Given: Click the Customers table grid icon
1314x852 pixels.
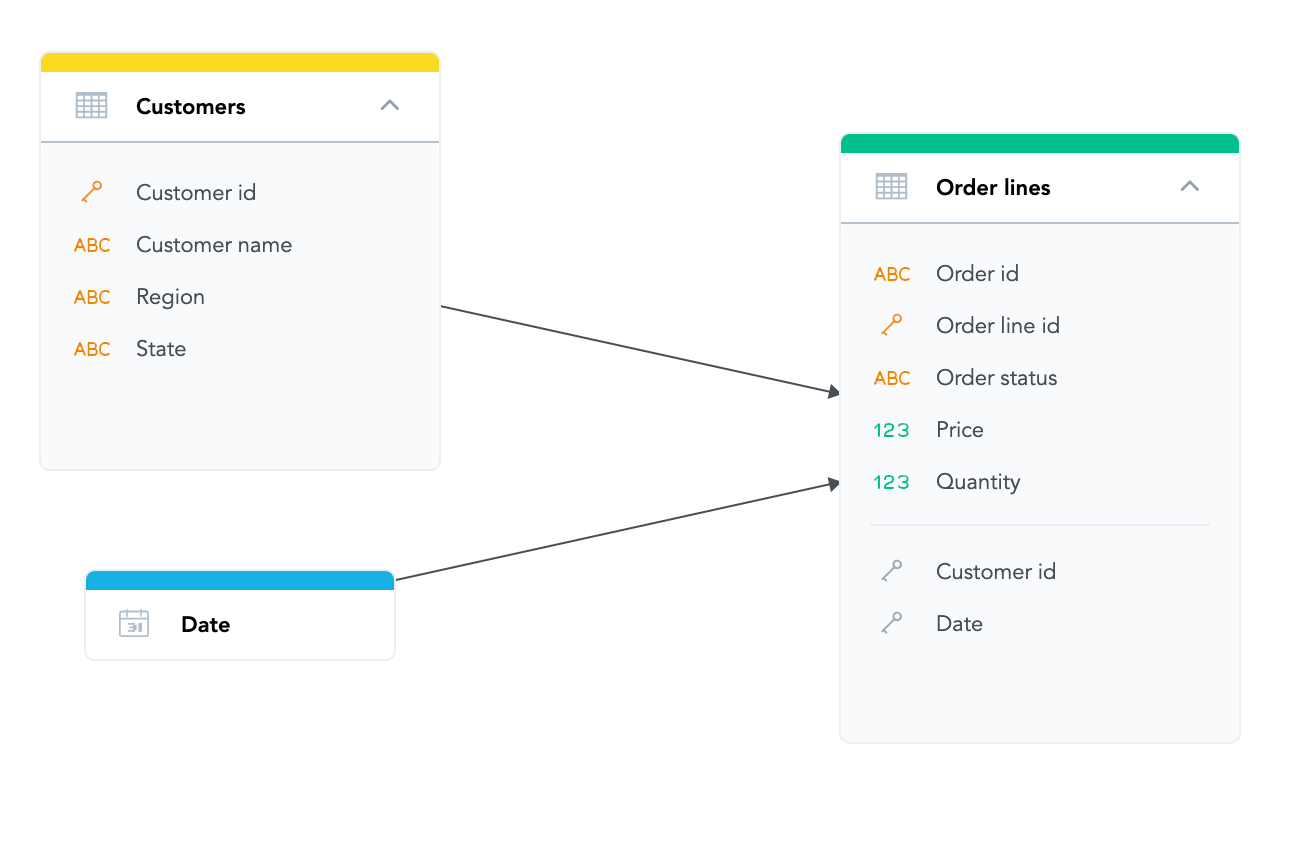Looking at the screenshot, I should pos(91,106).
